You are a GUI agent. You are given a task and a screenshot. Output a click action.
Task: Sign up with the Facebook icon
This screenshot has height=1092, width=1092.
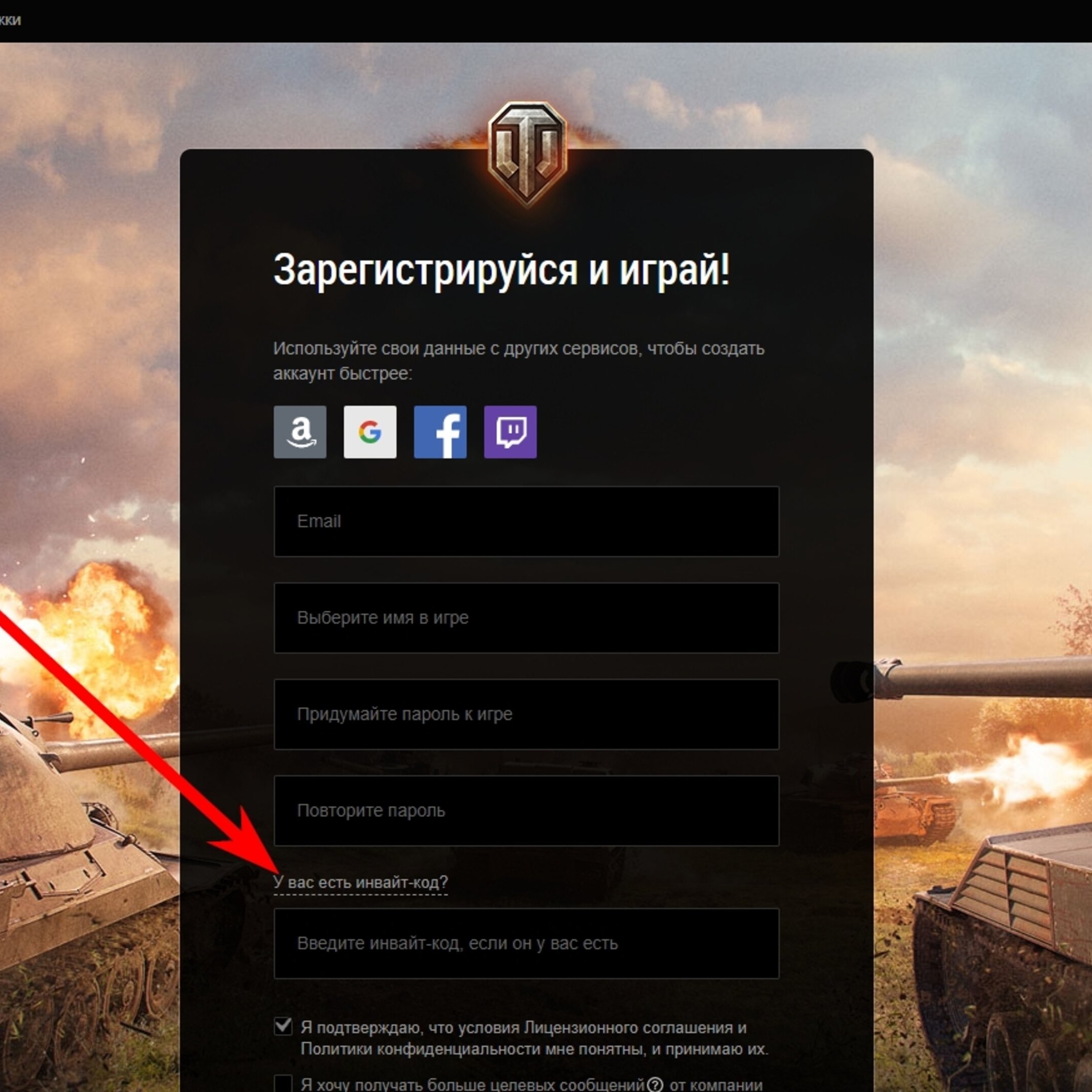point(440,432)
